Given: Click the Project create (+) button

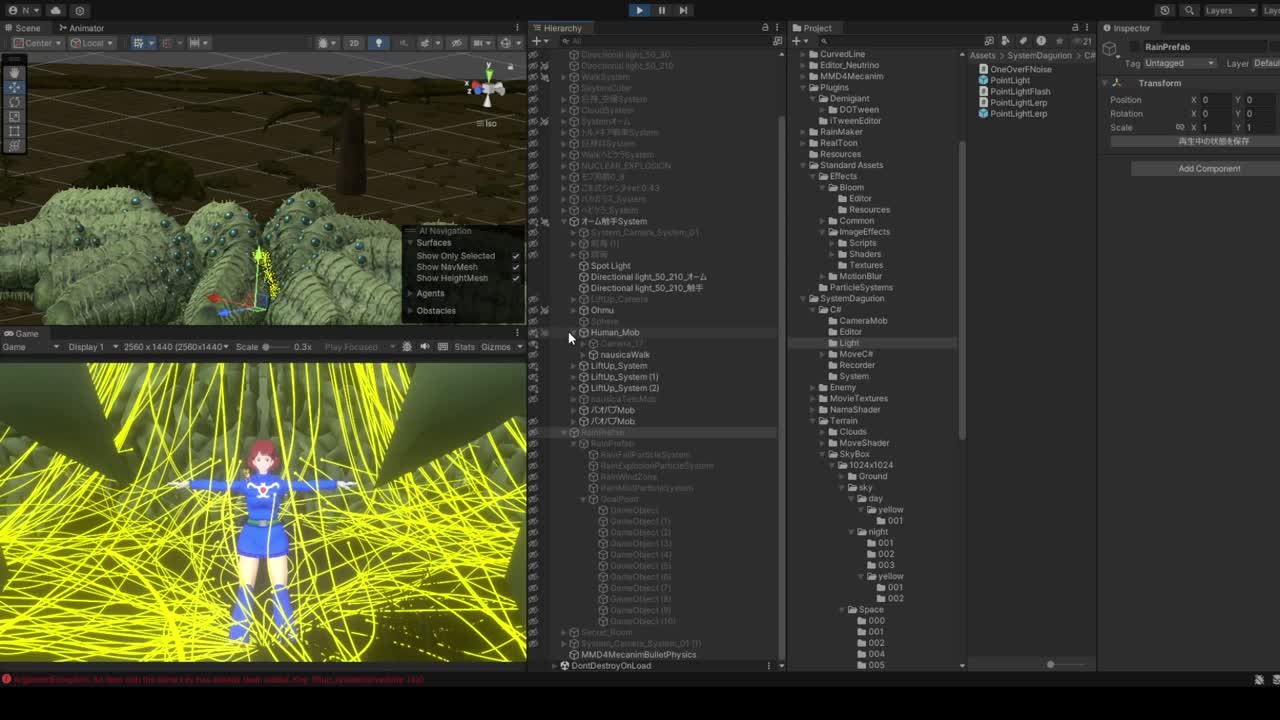Looking at the screenshot, I should pyautogui.click(x=799, y=42).
